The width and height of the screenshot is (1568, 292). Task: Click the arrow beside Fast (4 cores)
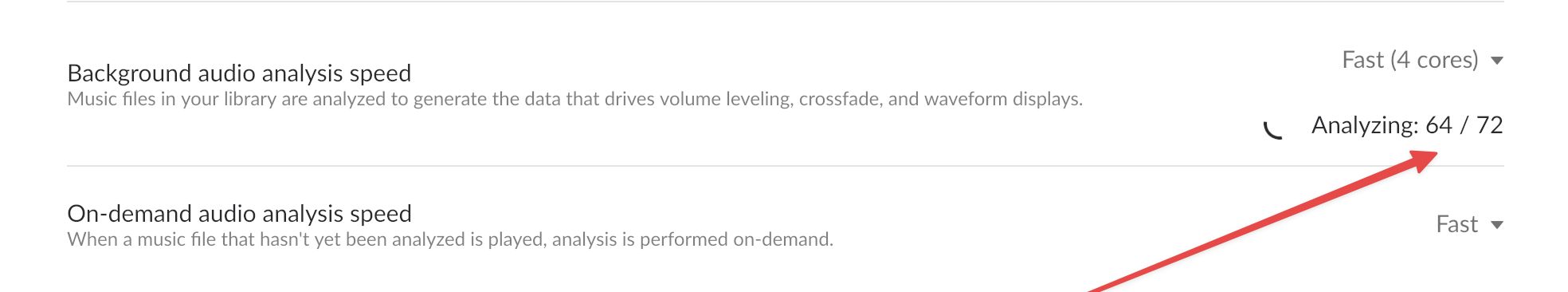pos(1496,61)
